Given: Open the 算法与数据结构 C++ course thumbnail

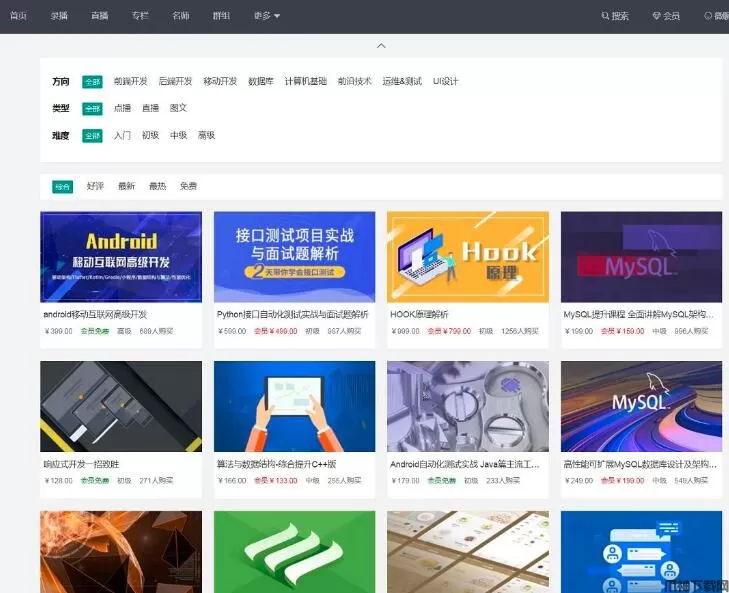Looking at the screenshot, I should pos(295,407).
